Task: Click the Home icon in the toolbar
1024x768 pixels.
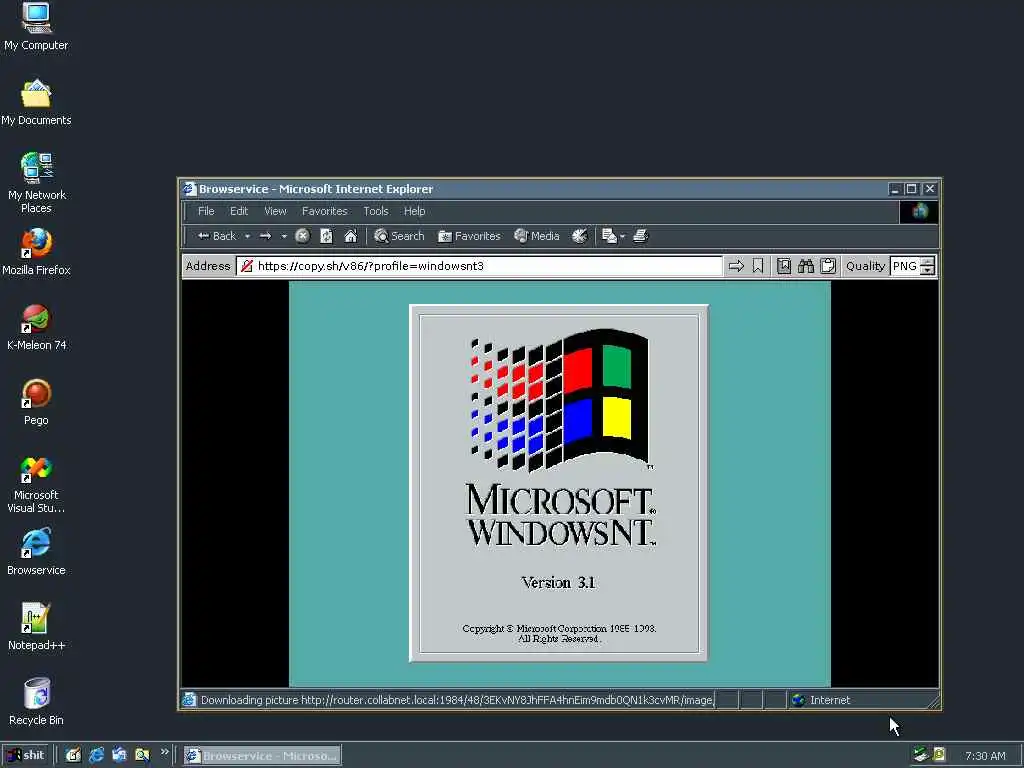Action: coord(351,236)
